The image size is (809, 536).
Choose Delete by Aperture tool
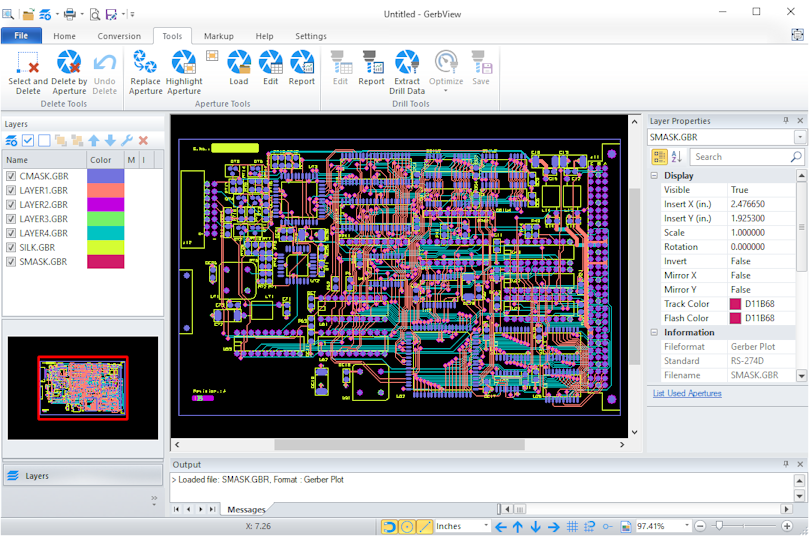coord(69,73)
